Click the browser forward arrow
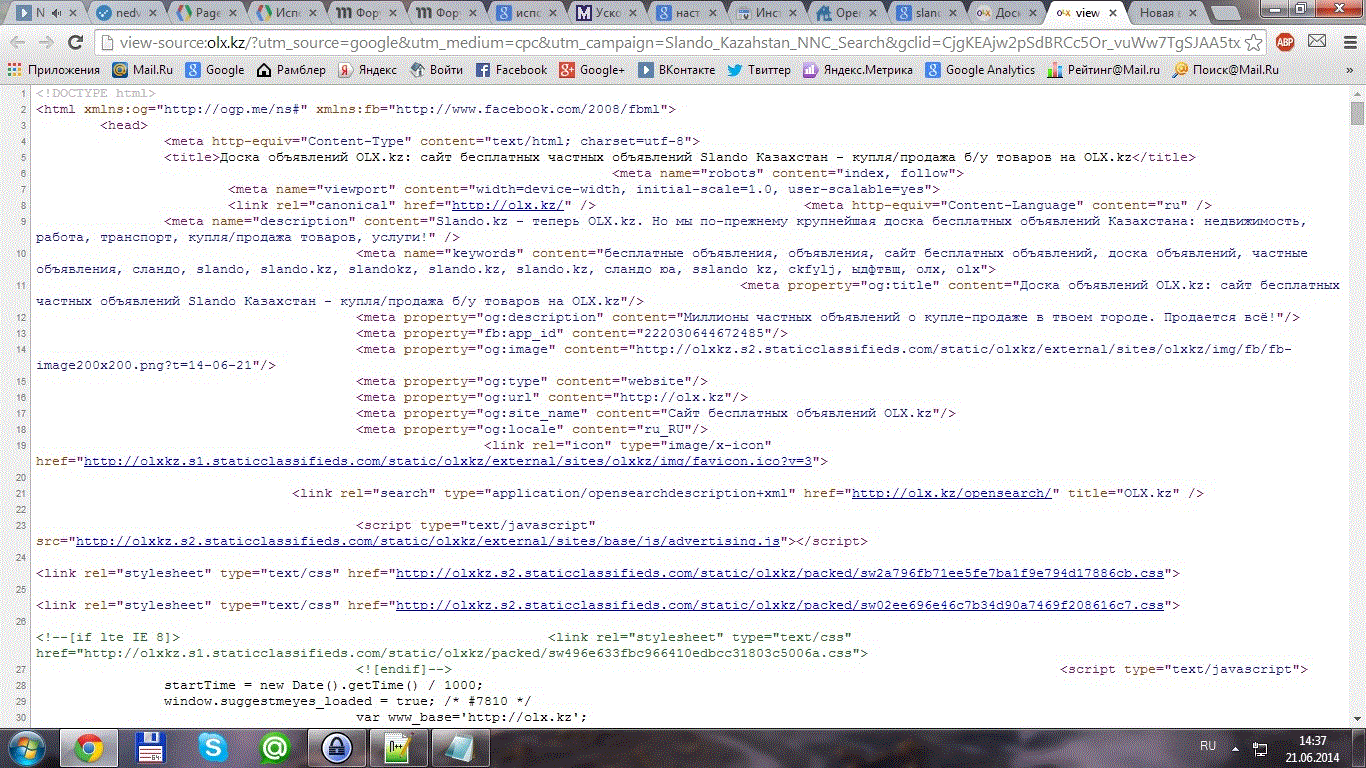Image resolution: width=1366 pixels, height=768 pixels. pyautogui.click(x=46, y=43)
